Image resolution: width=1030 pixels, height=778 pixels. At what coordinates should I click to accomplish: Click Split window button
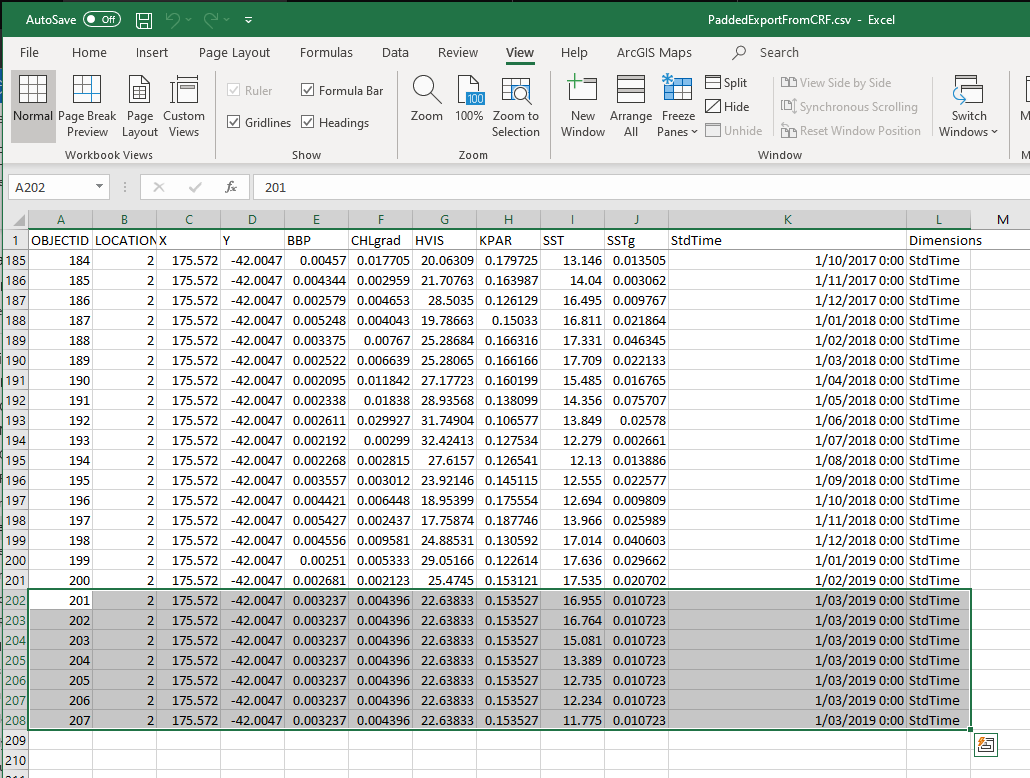pyautogui.click(x=726, y=83)
